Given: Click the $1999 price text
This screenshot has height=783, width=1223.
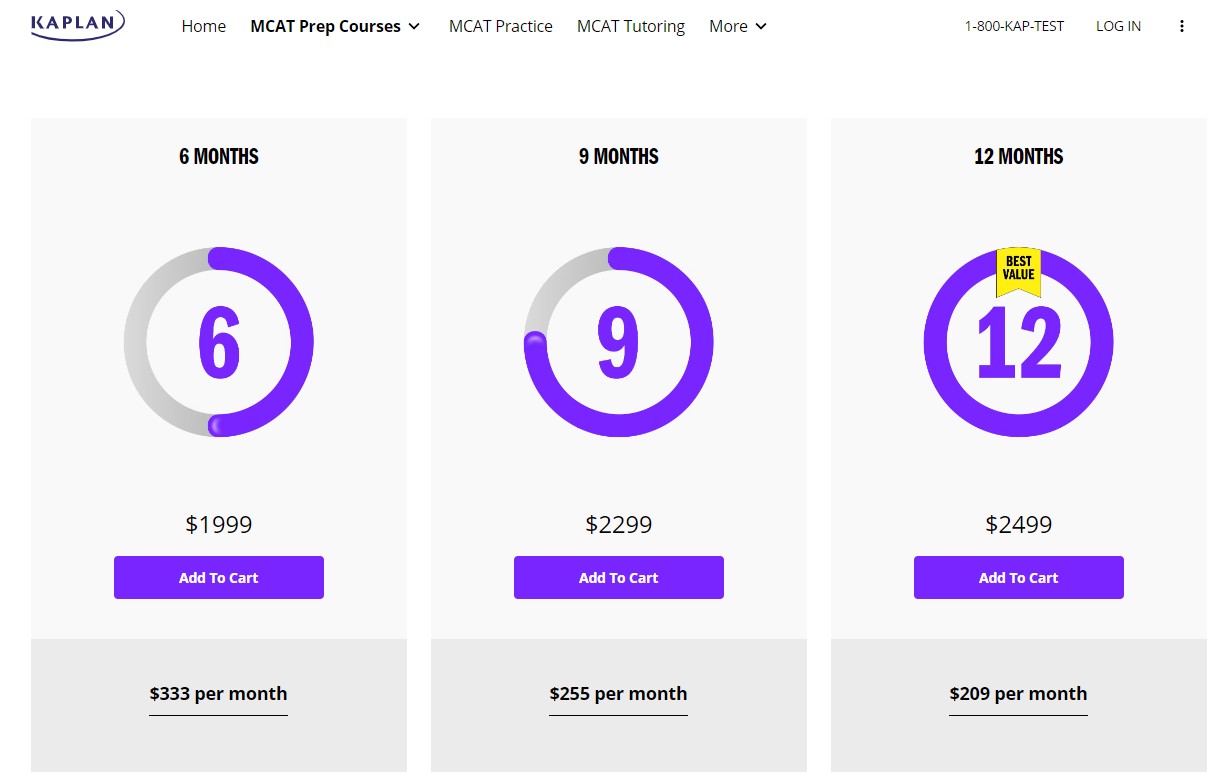Looking at the screenshot, I should tap(219, 524).
